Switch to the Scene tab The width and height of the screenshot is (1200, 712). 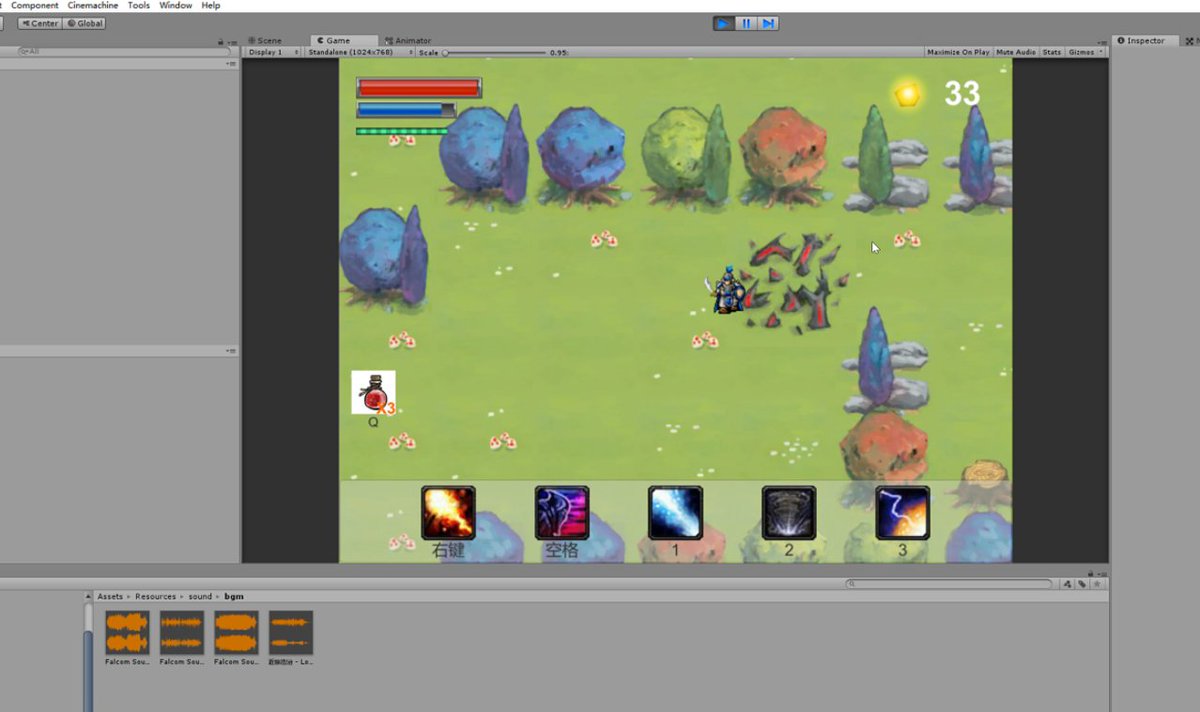coord(265,40)
